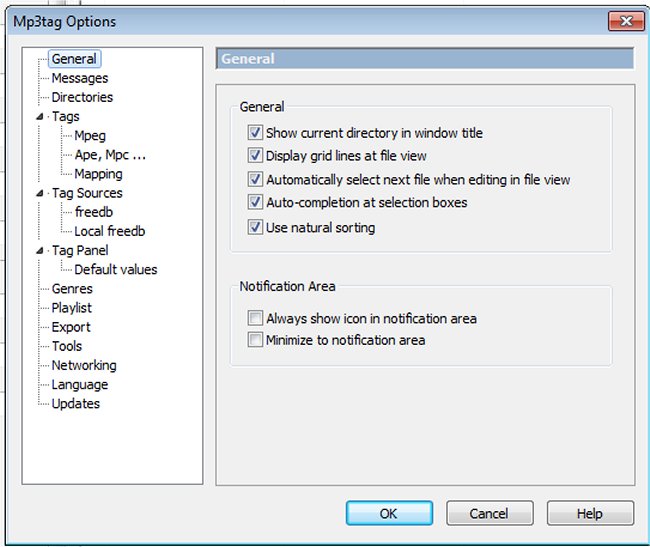The image size is (650, 547).
Task: Toggle Display grid lines at file view
Action: coord(257,156)
